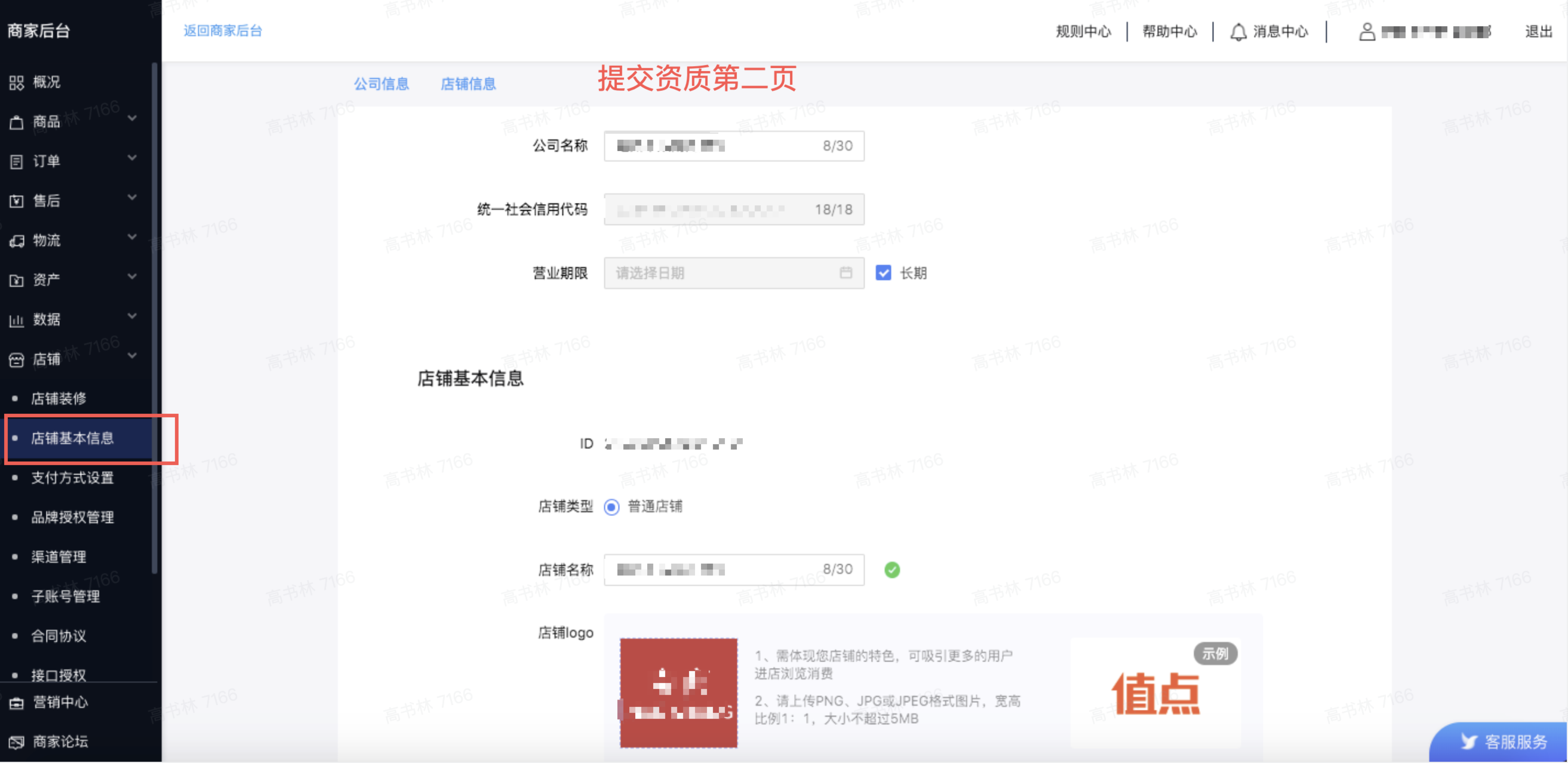Switch to the 店铺信息 tab
The width and height of the screenshot is (1568, 763).
click(x=468, y=84)
